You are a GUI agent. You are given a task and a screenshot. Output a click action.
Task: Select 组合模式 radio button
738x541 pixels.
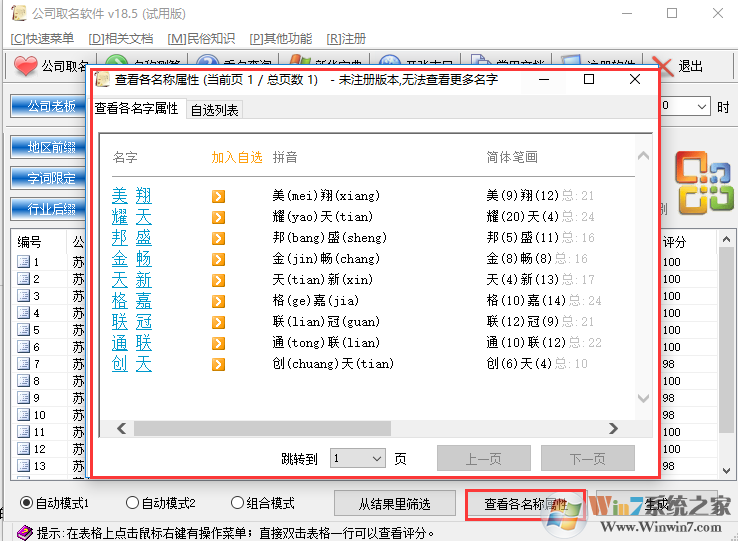tap(237, 503)
